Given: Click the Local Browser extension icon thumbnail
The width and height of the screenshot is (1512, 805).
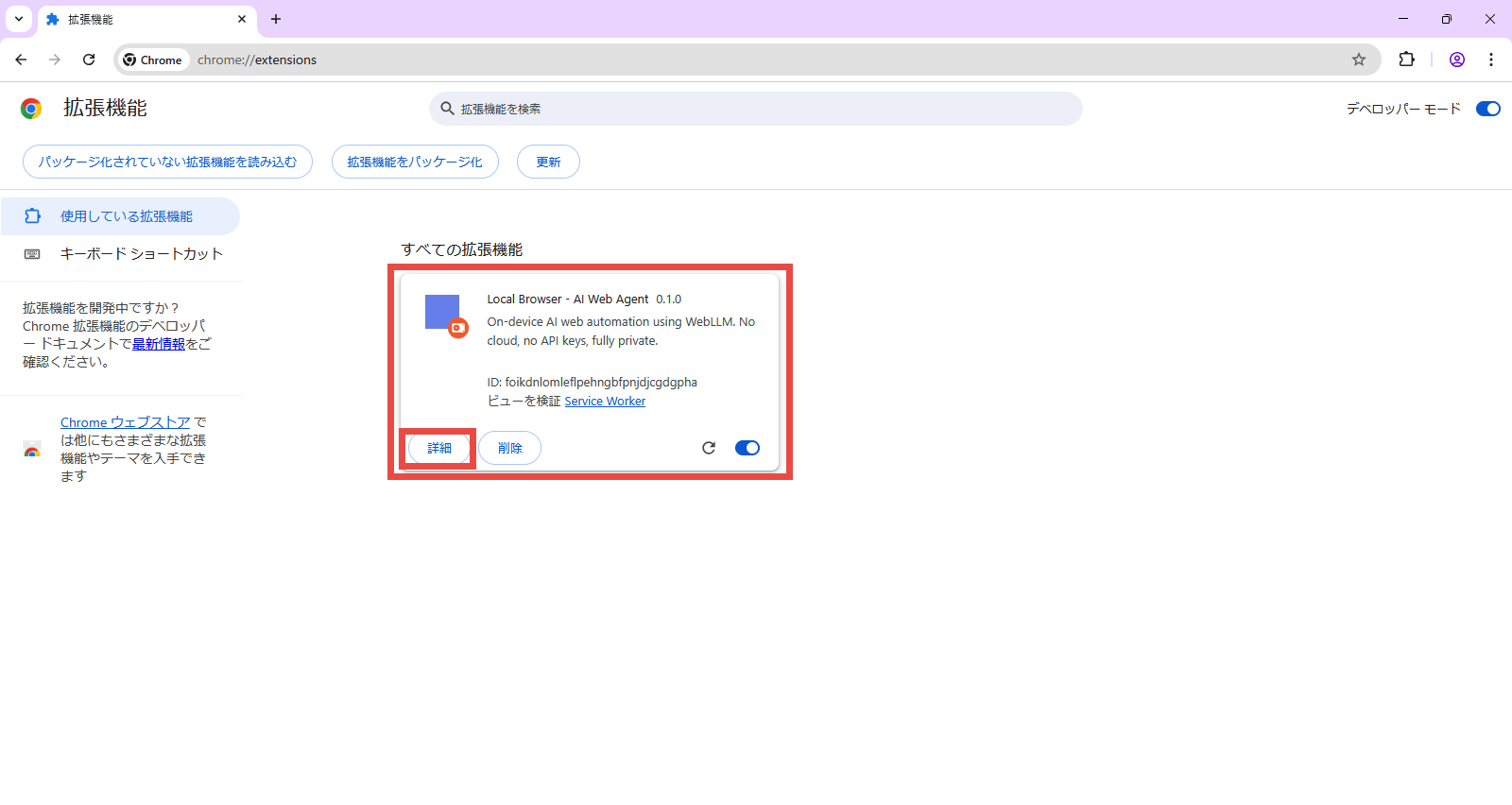Looking at the screenshot, I should click(442, 313).
